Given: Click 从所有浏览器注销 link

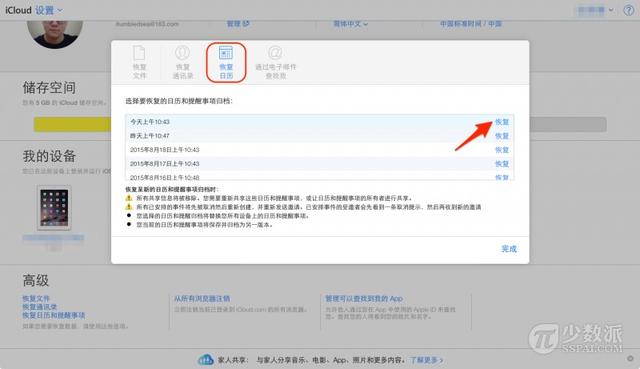Looking at the screenshot, I should point(202,299).
